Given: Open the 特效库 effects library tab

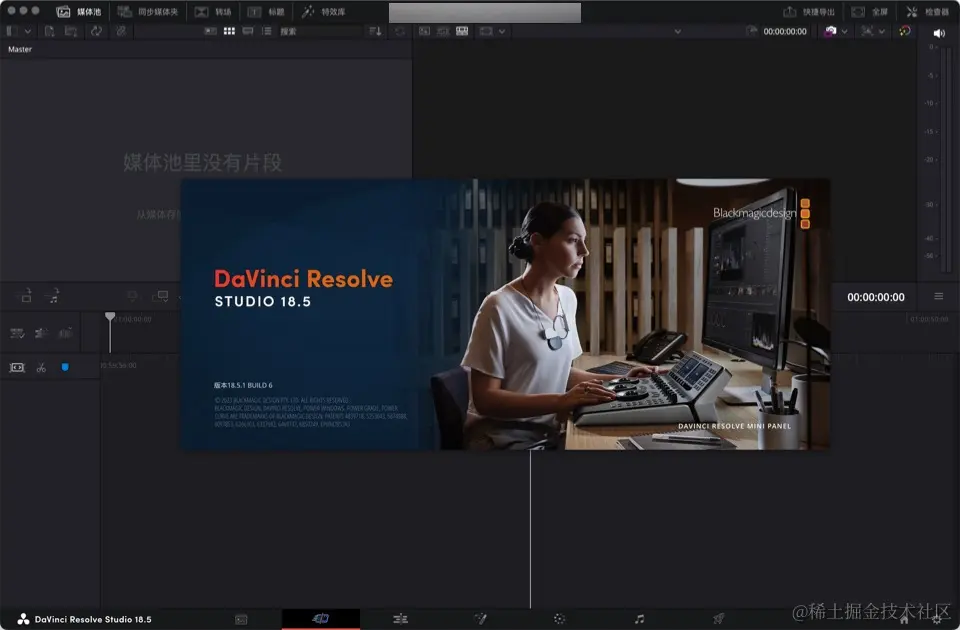Looking at the screenshot, I should [x=323, y=12].
